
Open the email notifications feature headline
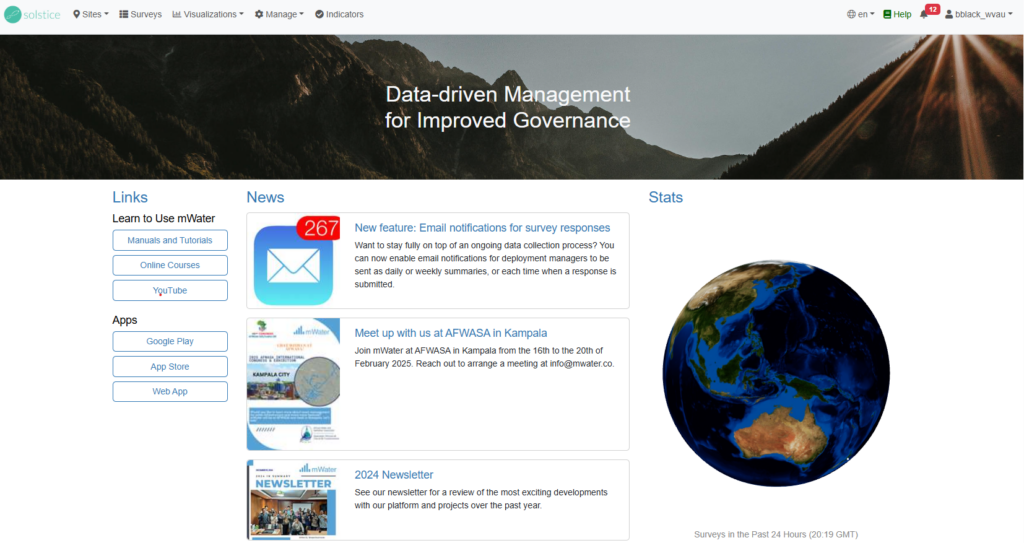[x=482, y=227]
